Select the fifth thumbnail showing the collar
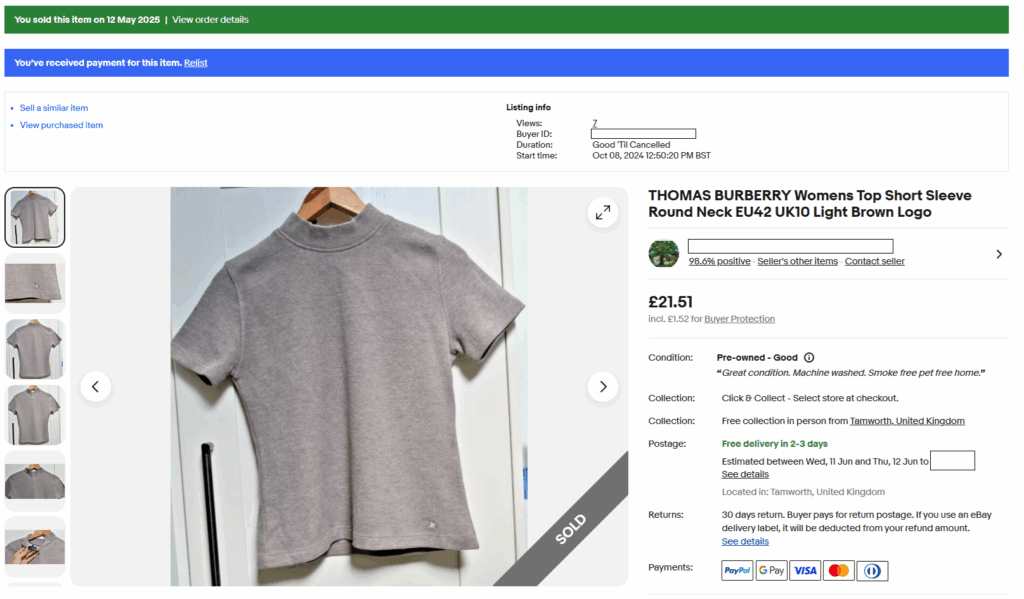Image resolution: width=1024 pixels, height=599 pixels. click(35, 481)
